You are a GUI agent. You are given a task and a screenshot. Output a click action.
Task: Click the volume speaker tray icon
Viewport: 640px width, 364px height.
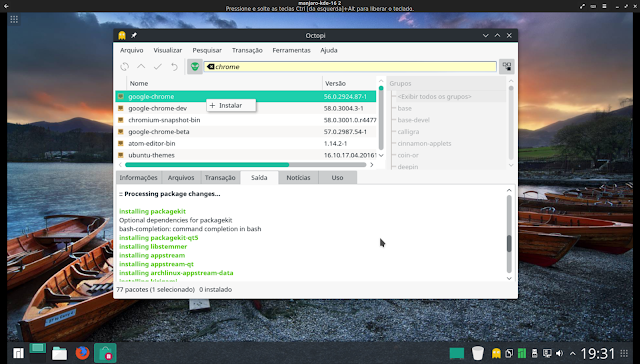[x=560, y=353]
